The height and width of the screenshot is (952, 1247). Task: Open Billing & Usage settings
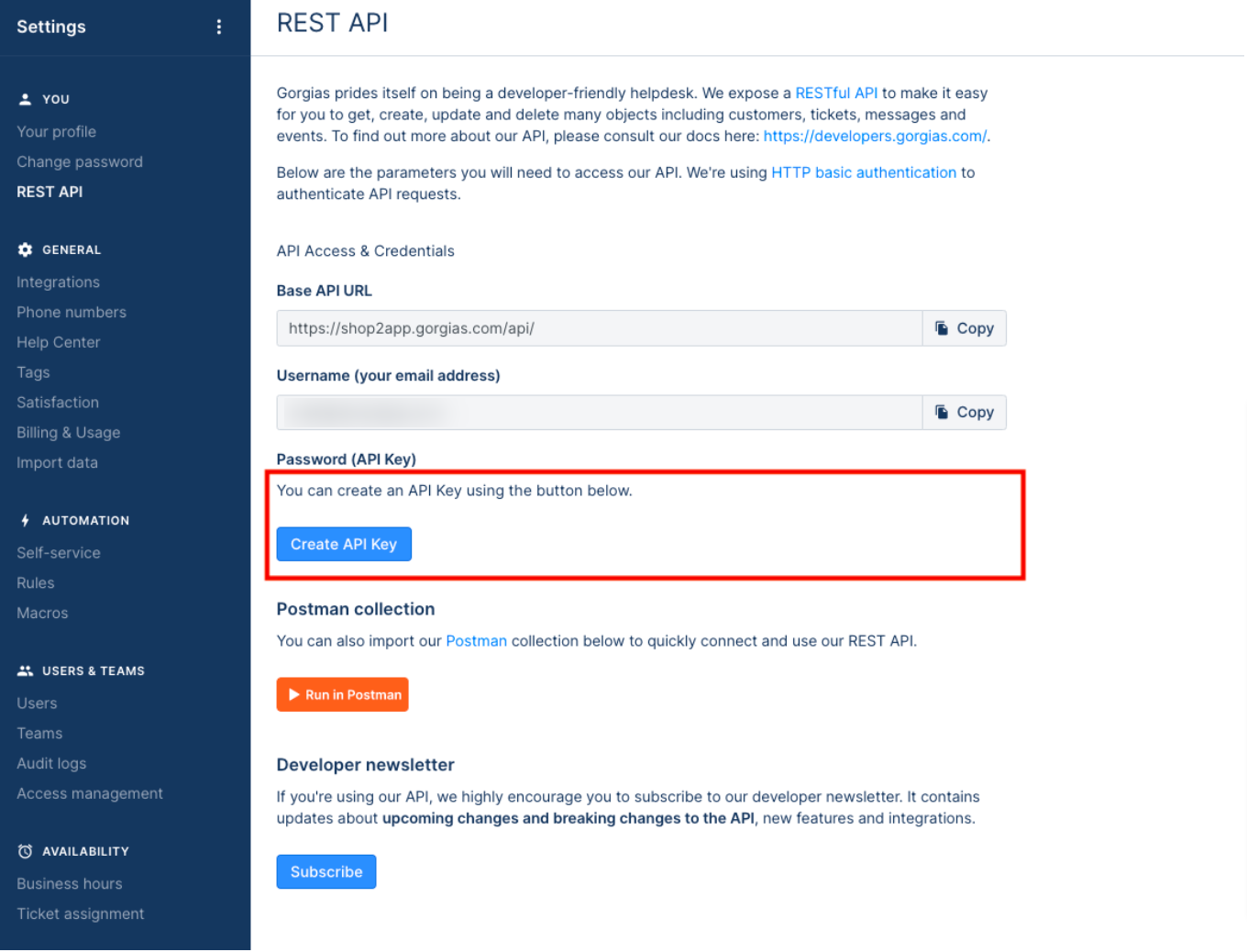[68, 432]
